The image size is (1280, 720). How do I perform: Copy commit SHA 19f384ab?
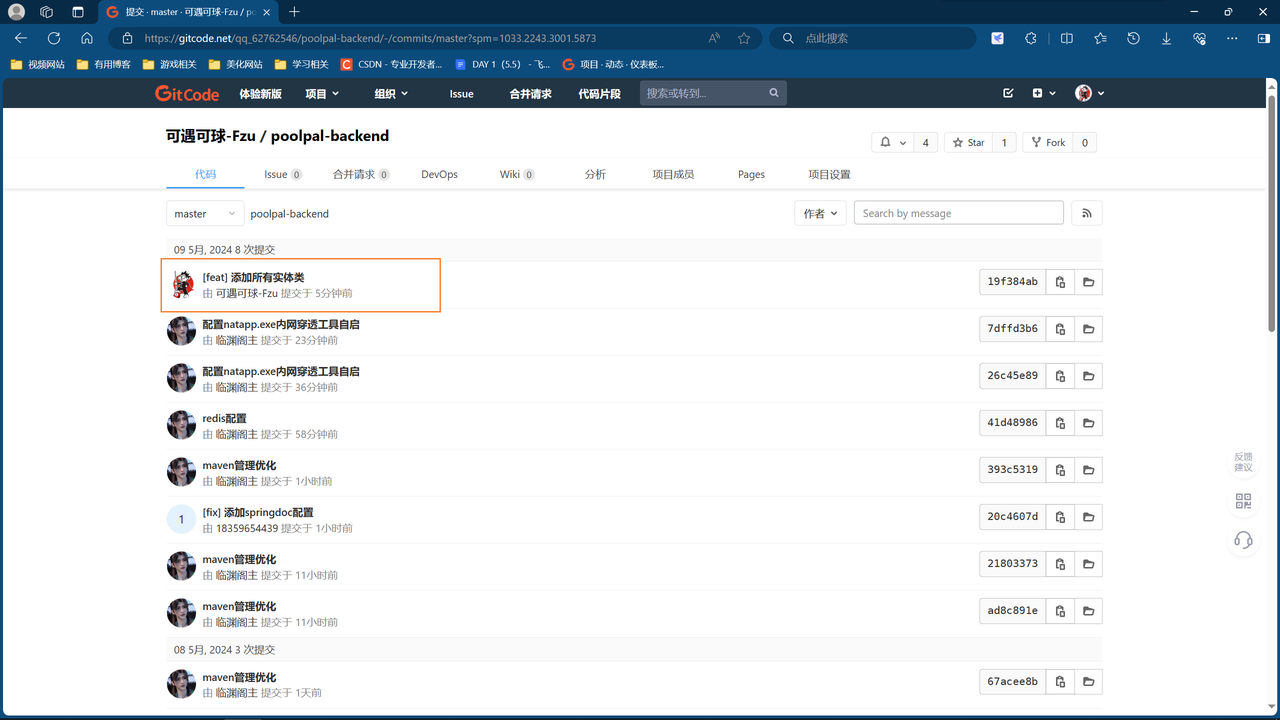(x=1060, y=282)
